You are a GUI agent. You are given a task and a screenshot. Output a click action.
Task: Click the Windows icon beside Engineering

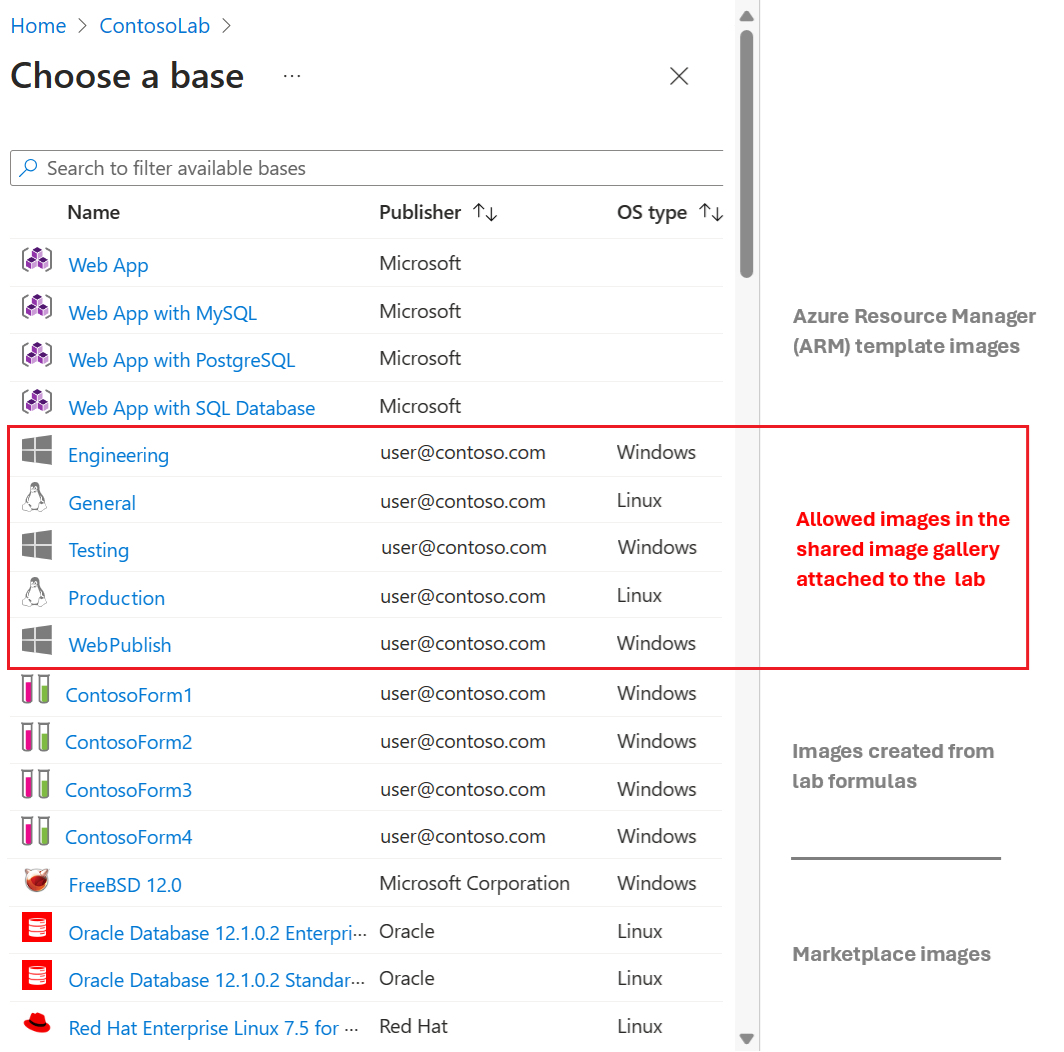coord(37,450)
